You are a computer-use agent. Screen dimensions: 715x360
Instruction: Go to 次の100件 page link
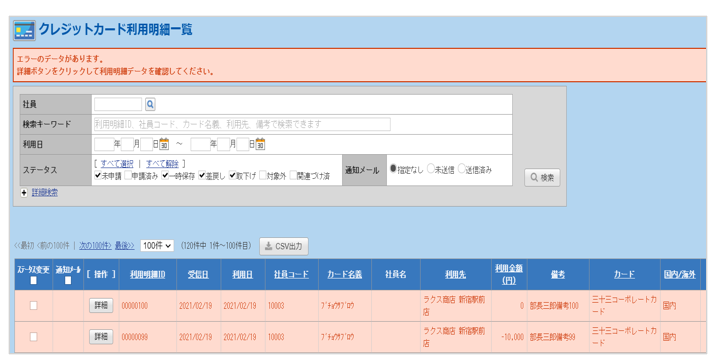click(x=95, y=246)
